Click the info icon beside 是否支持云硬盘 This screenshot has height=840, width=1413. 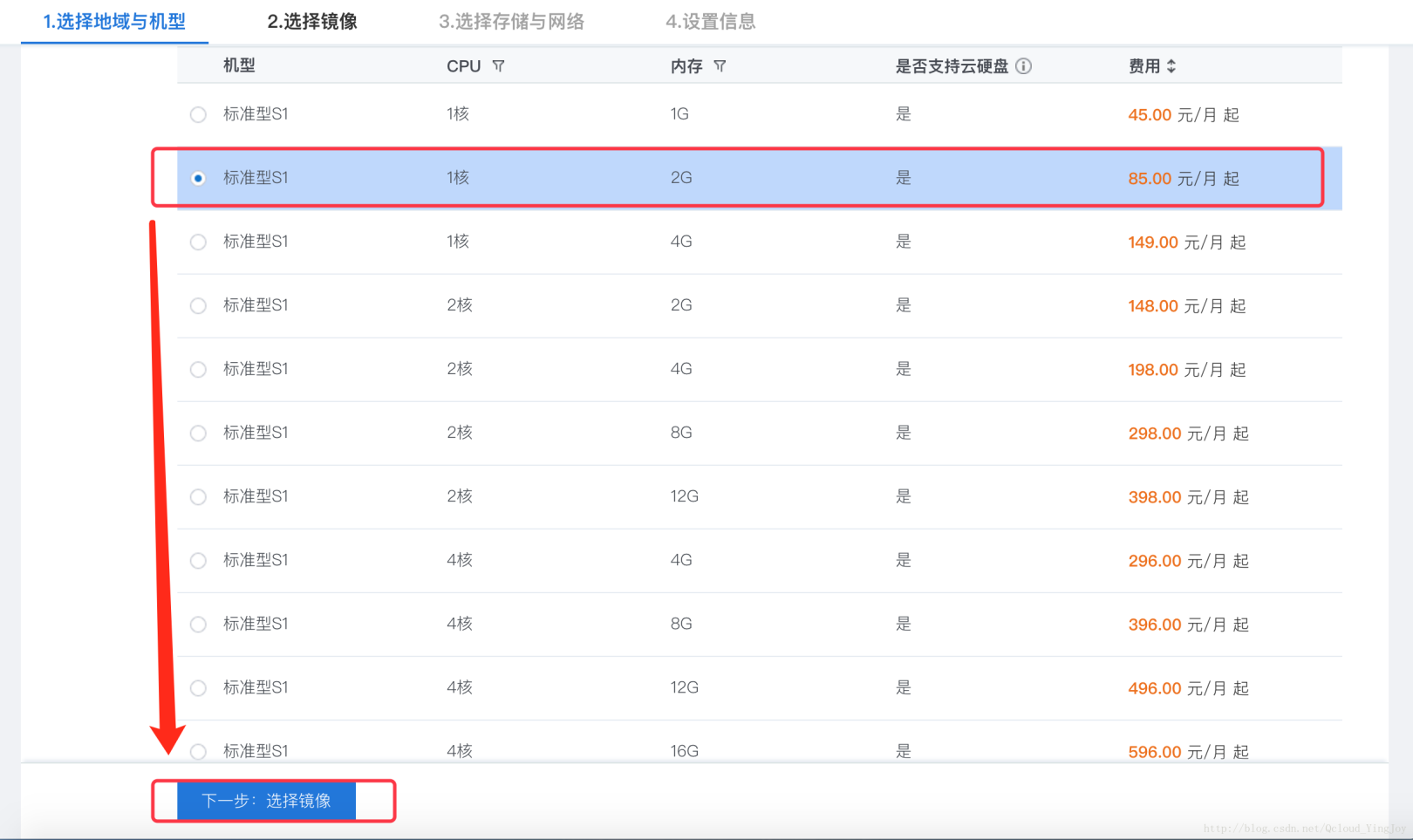(1024, 66)
